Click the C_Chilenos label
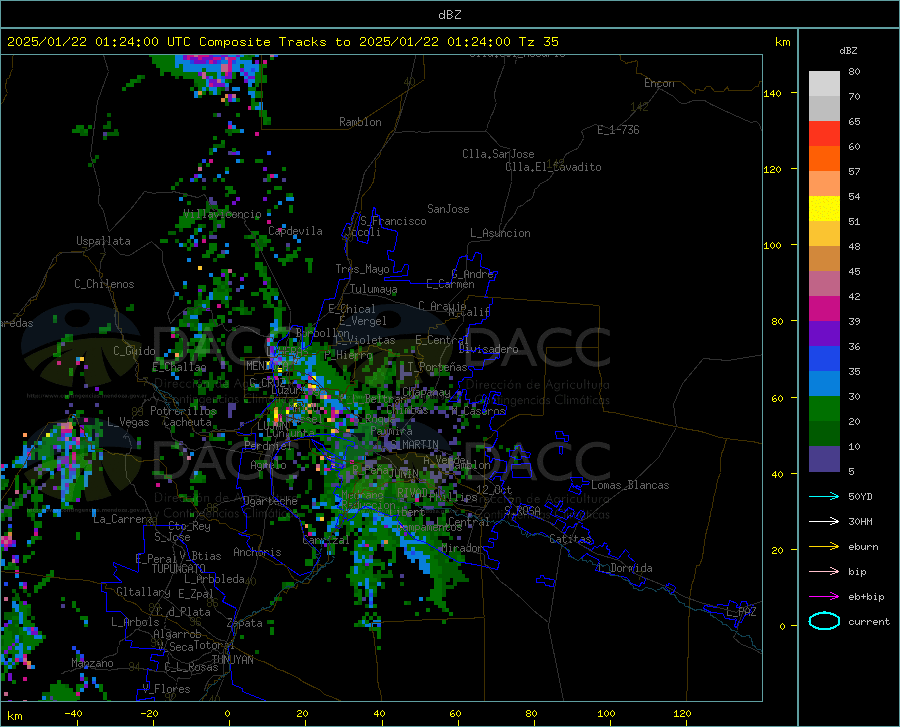The width and height of the screenshot is (900, 727). (x=104, y=284)
